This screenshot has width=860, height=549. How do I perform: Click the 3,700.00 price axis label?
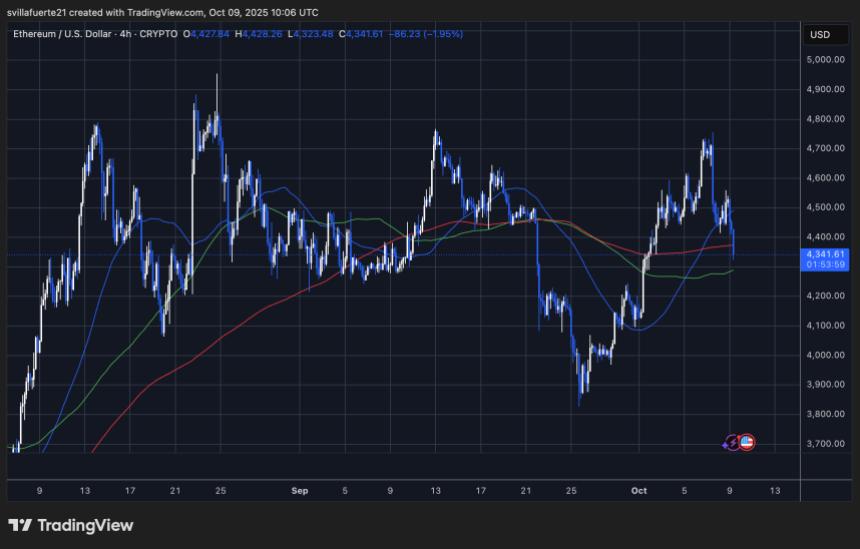pyautogui.click(x=826, y=443)
